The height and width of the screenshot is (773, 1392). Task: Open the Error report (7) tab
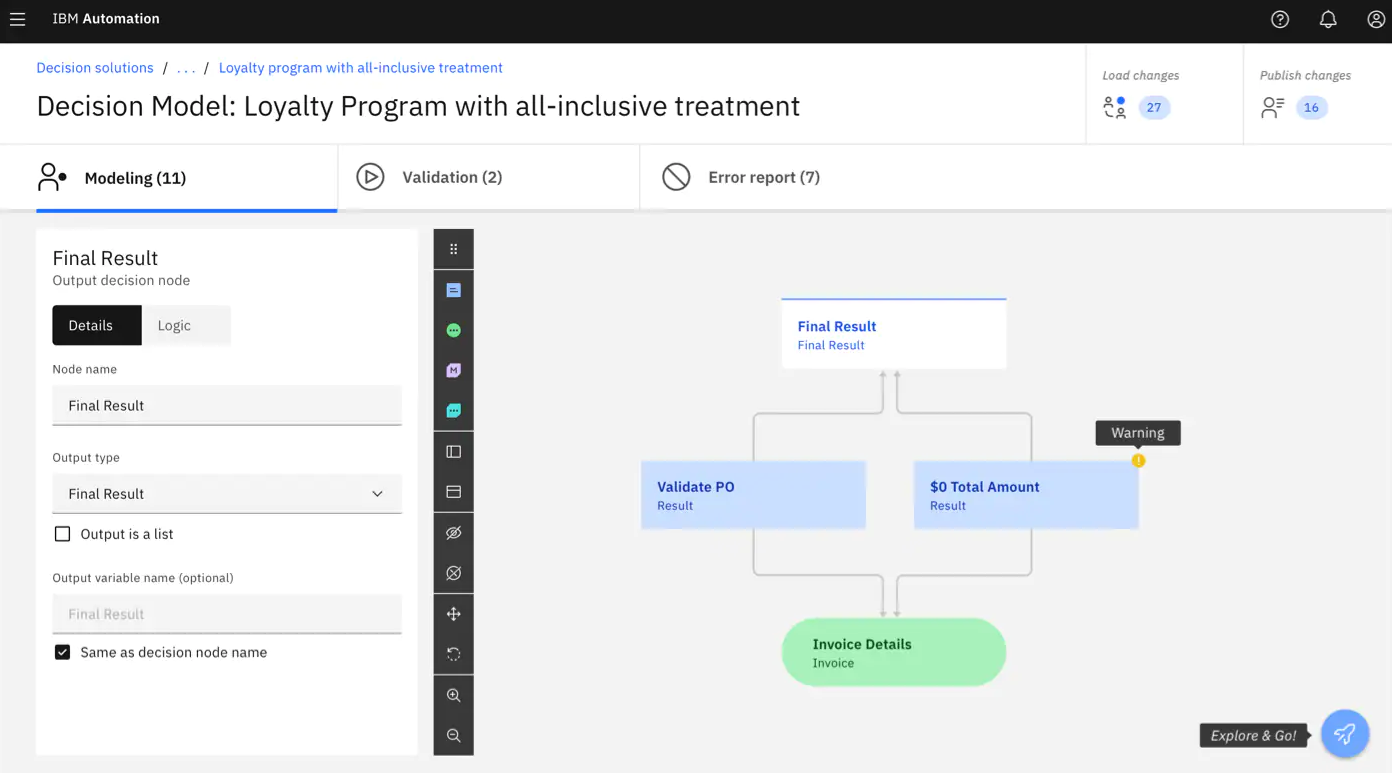click(x=763, y=177)
